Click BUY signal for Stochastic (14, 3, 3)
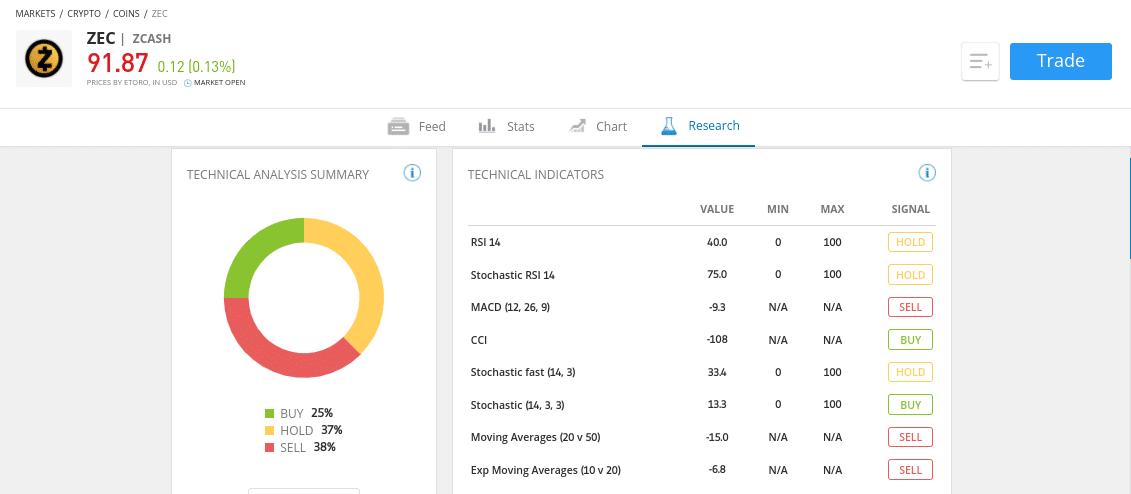The image size is (1131, 494). tap(910, 405)
